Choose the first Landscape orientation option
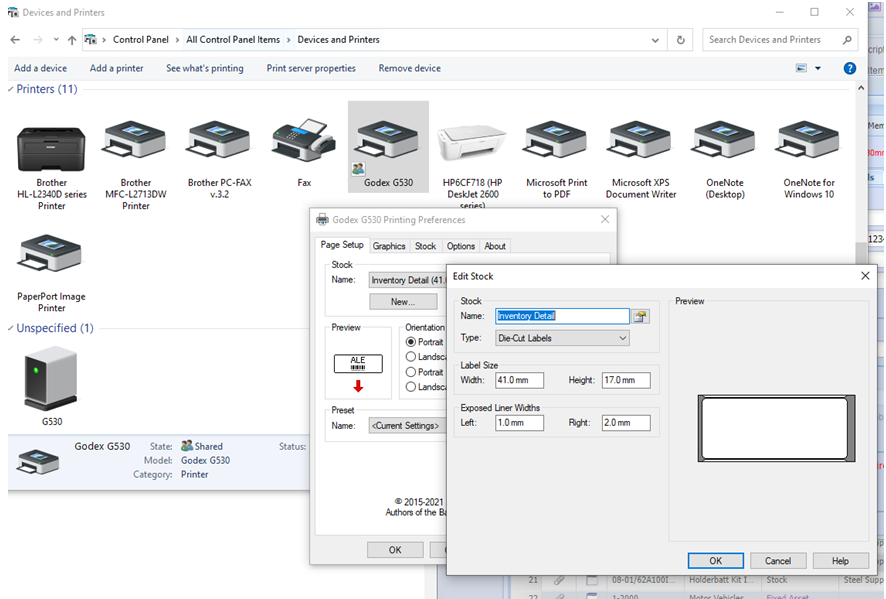Screen dimensions: 886x599 [x=411, y=357]
